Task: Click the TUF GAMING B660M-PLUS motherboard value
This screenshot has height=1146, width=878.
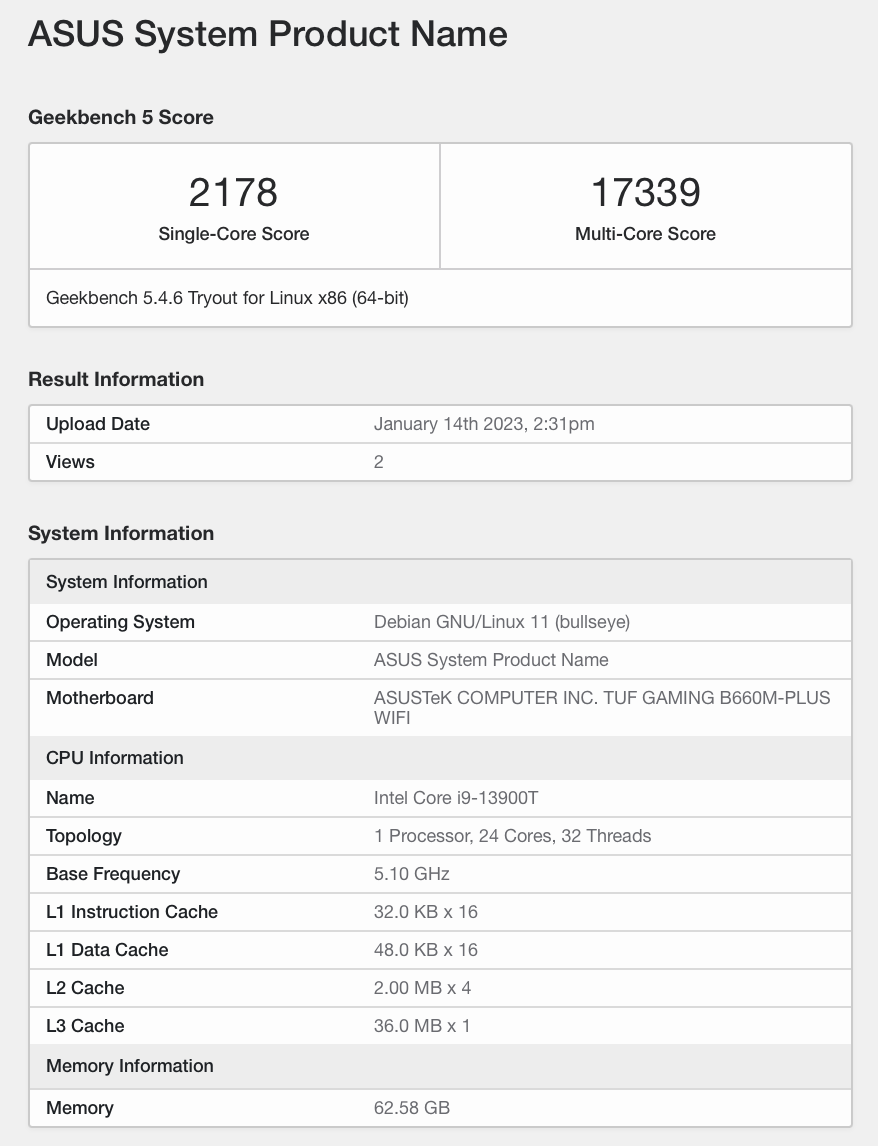Action: click(x=601, y=707)
